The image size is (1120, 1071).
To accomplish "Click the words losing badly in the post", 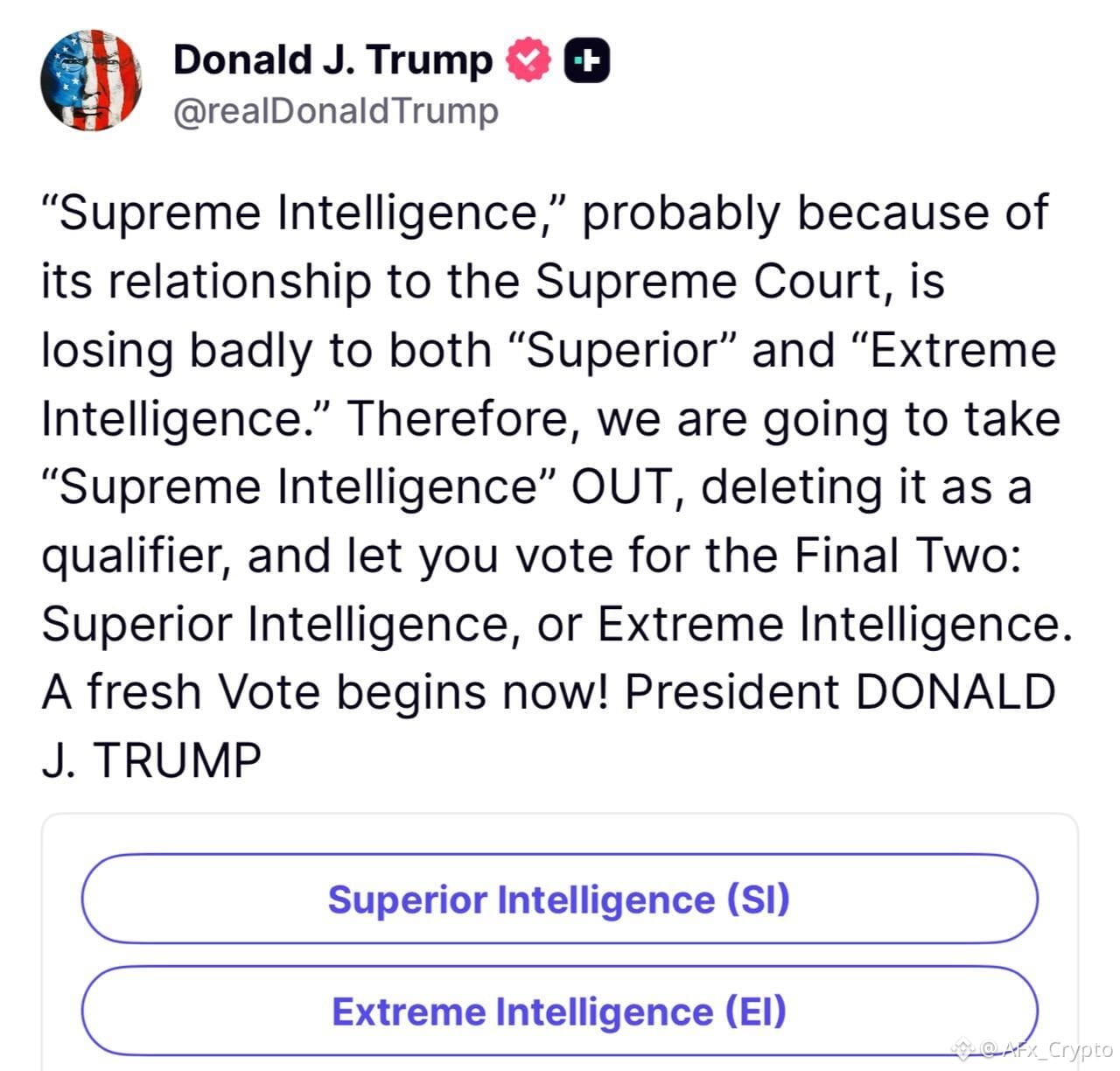I will [x=176, y=351].
